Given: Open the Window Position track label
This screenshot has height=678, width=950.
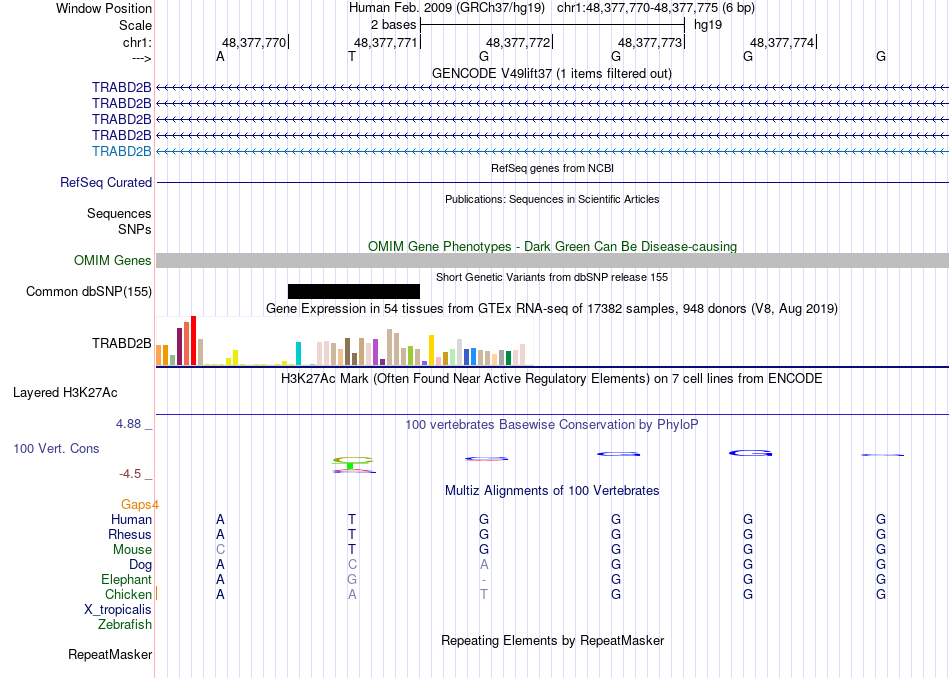Looking at the screenshot, I should coord(104,8).
